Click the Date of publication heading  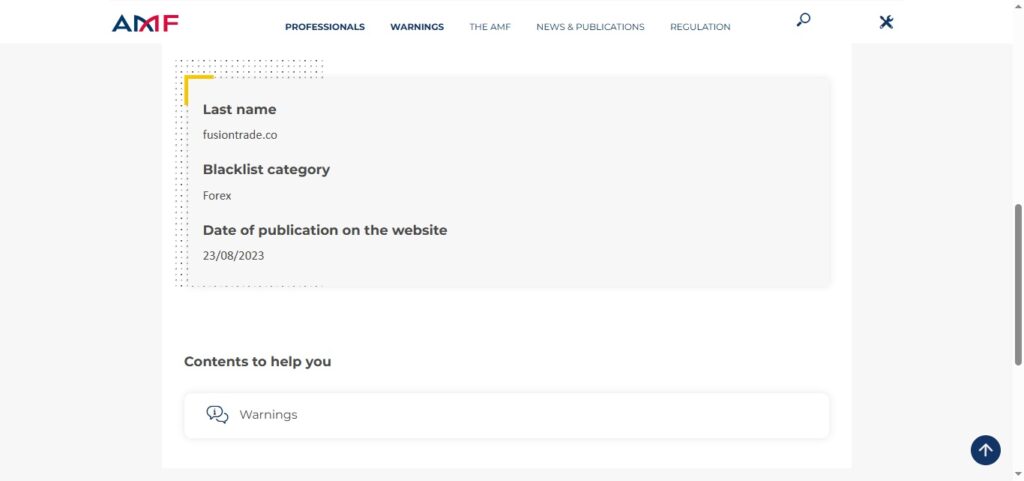tap(325, 230)
